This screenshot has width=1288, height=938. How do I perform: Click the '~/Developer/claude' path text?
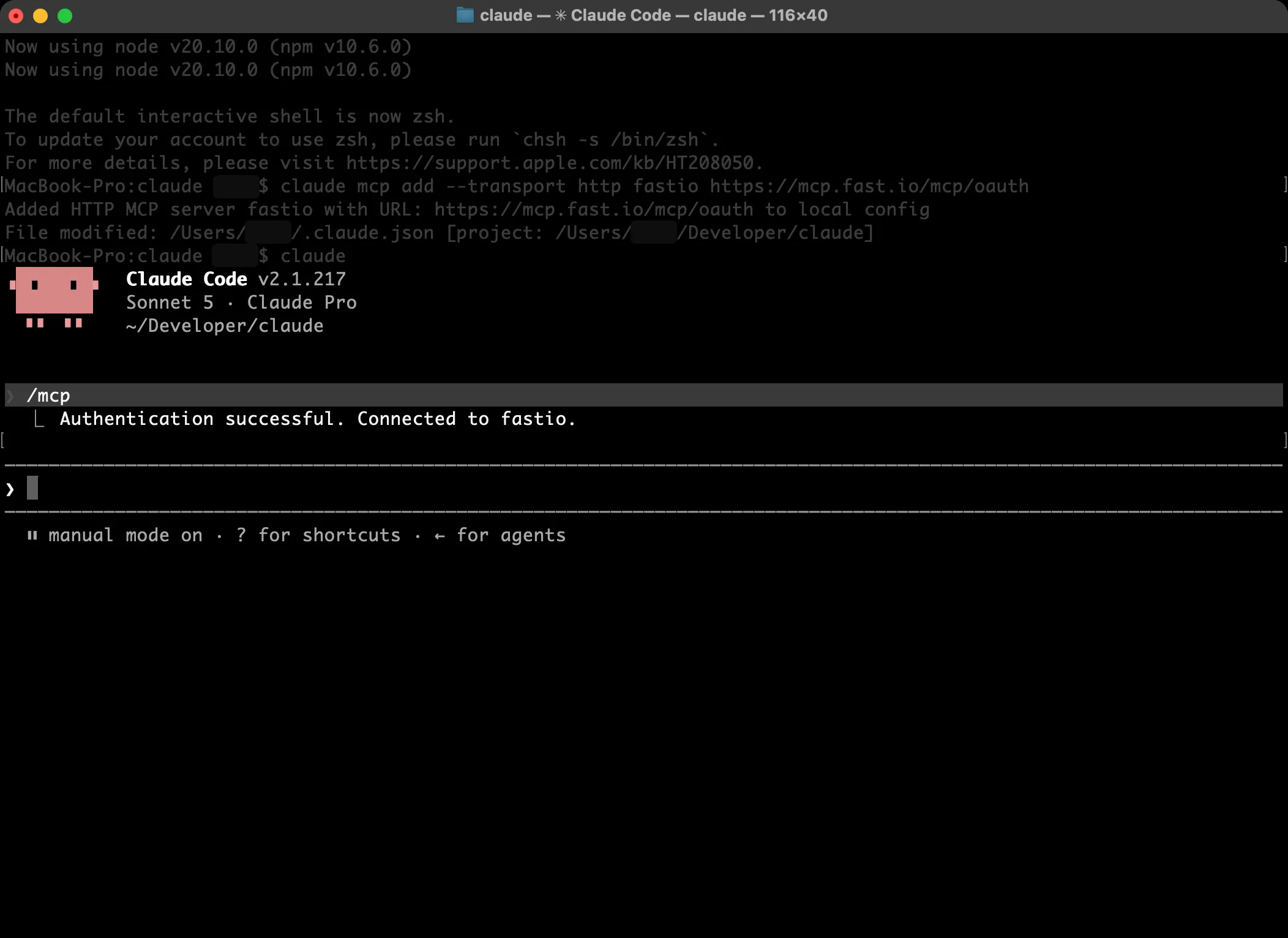225,326
